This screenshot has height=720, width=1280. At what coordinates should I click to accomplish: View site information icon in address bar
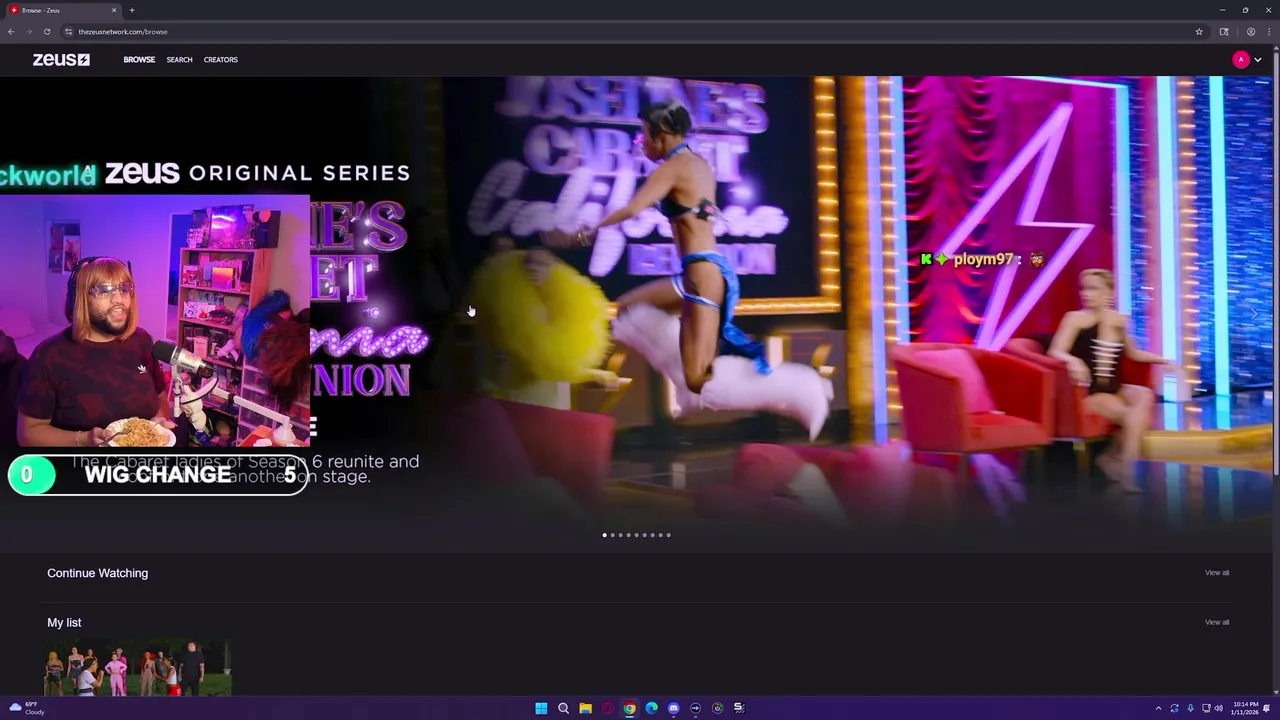(x=69, y=32)
